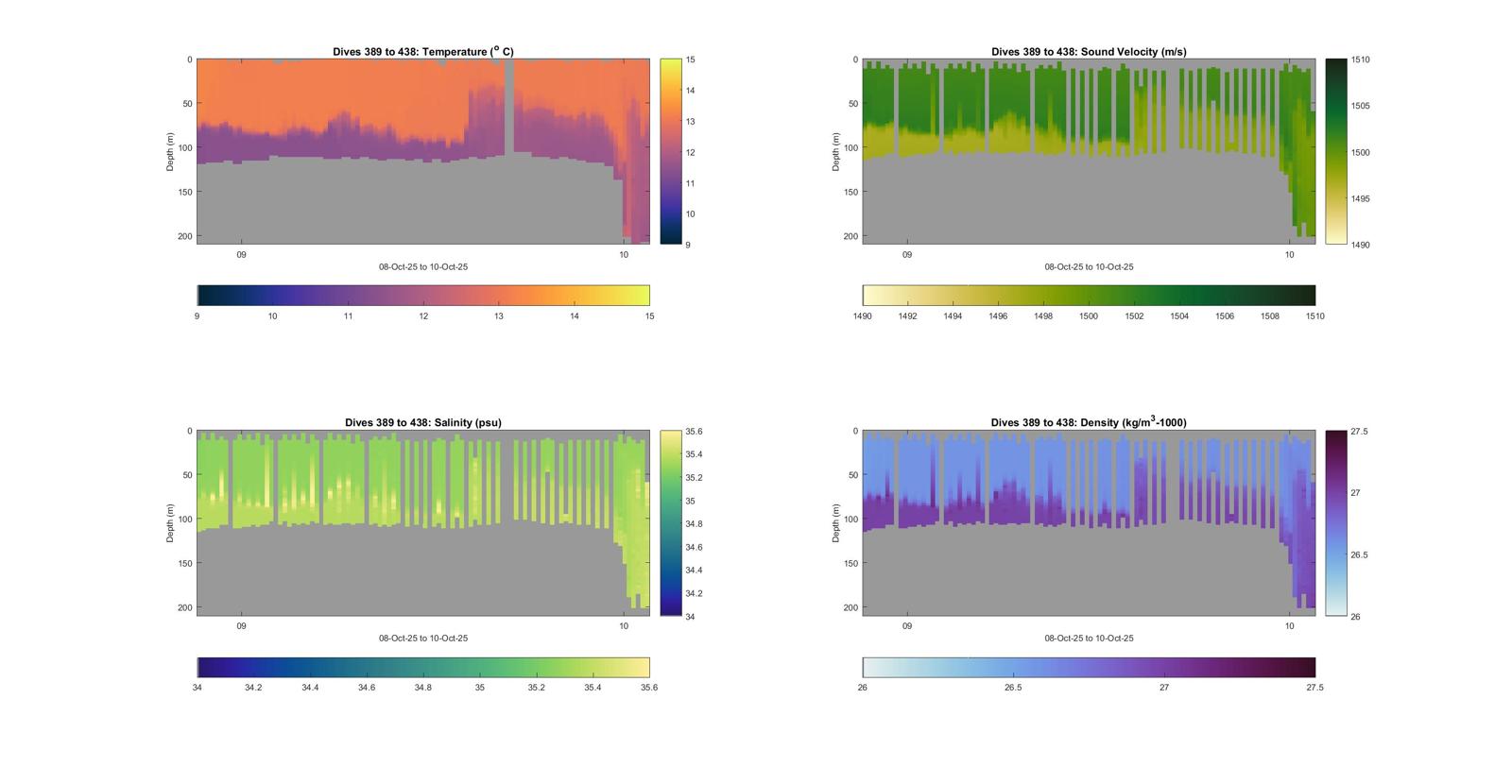1512x784 pixels.
Task: Click the vertical density colorbar
Action: (x=1335, y=522)
